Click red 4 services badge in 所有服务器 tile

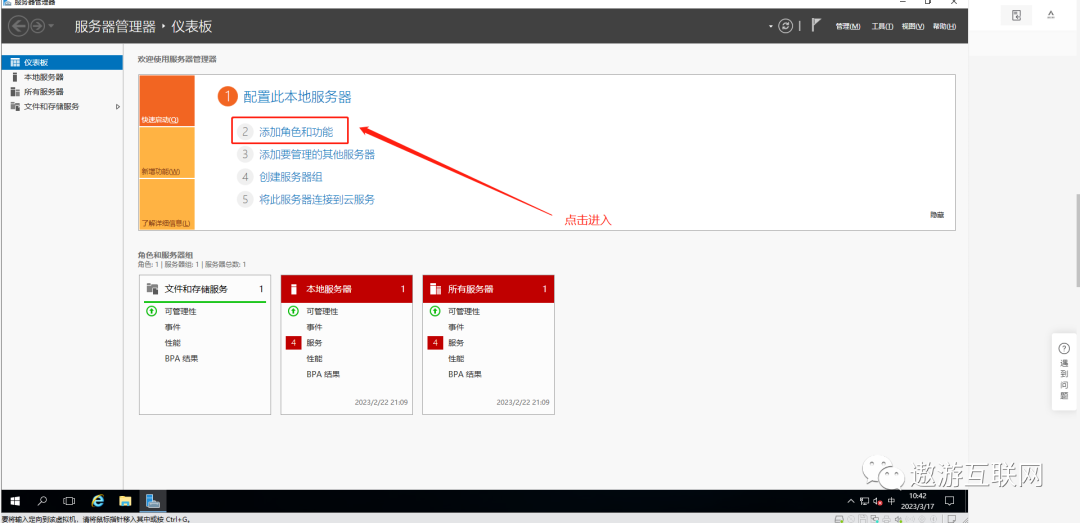[x=435, y=342]
